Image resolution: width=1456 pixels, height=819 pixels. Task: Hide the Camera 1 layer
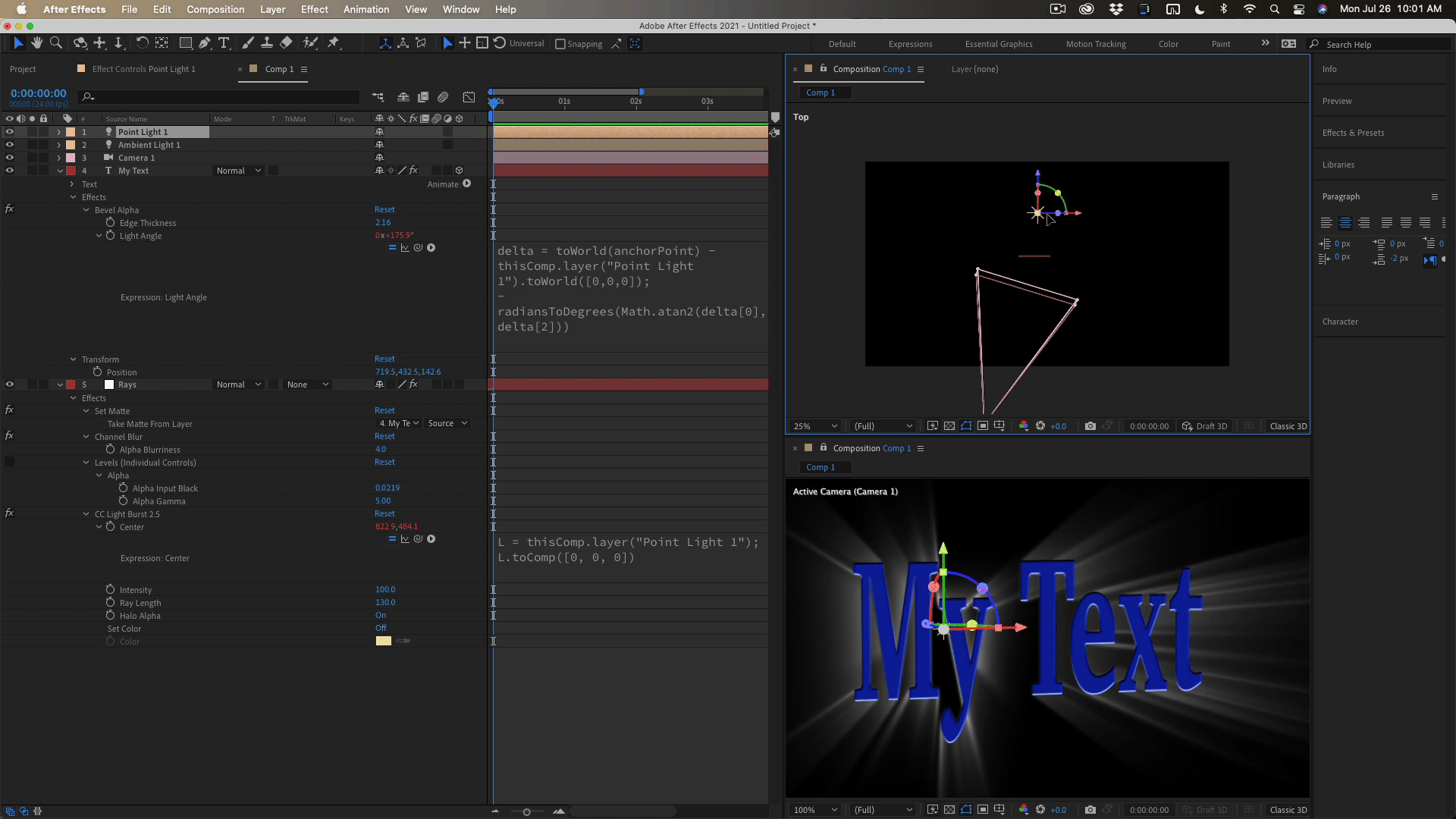coord(10,158)
